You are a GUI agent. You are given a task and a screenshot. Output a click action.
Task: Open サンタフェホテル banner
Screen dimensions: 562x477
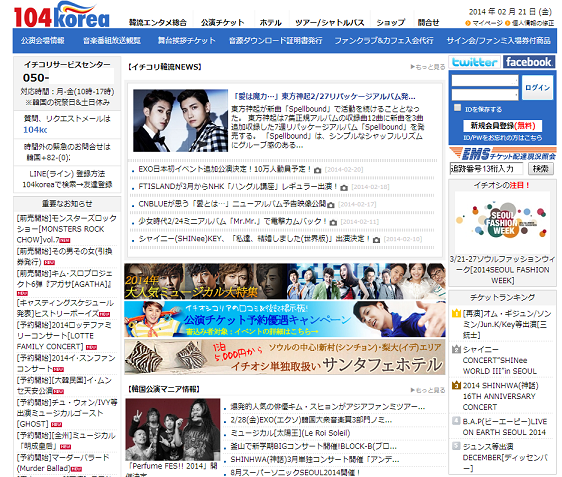pos(285,357)
